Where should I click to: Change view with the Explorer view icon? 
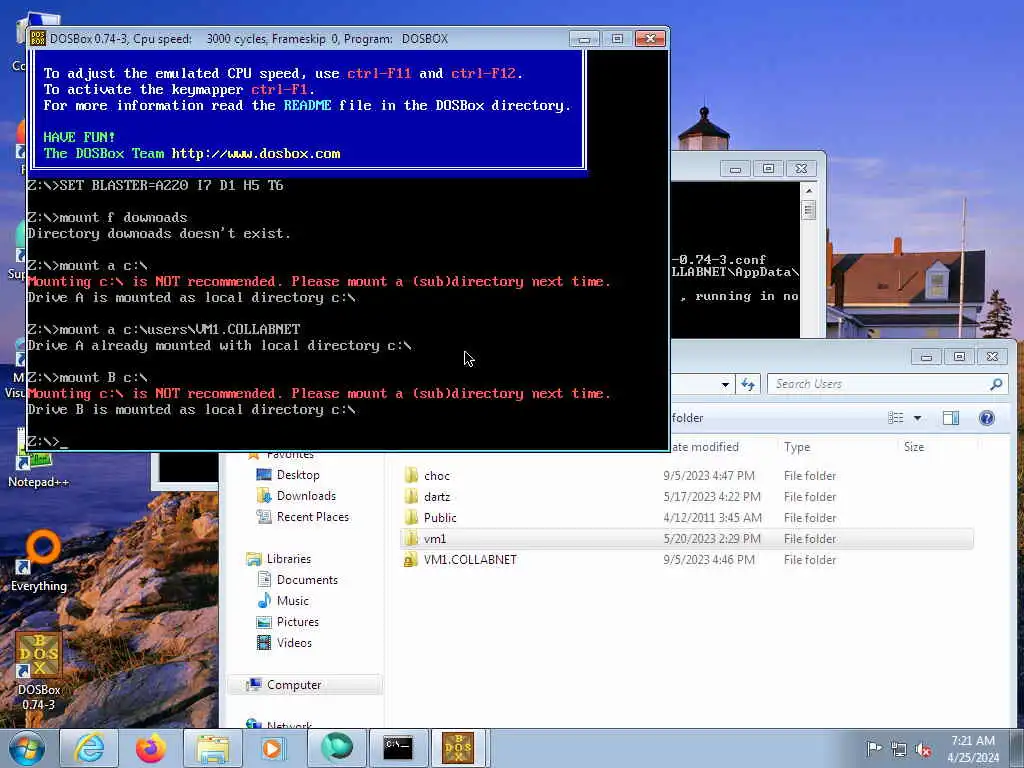pos(895,418)
